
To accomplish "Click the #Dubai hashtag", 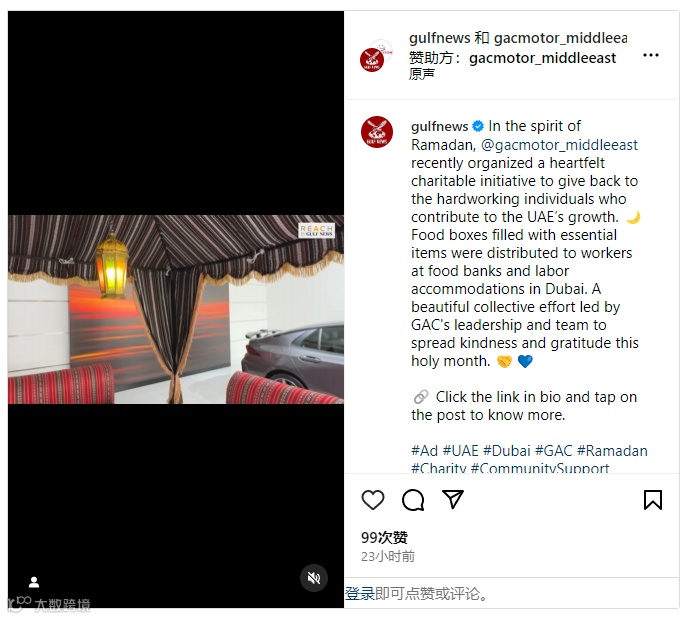I will coord(506,450).
